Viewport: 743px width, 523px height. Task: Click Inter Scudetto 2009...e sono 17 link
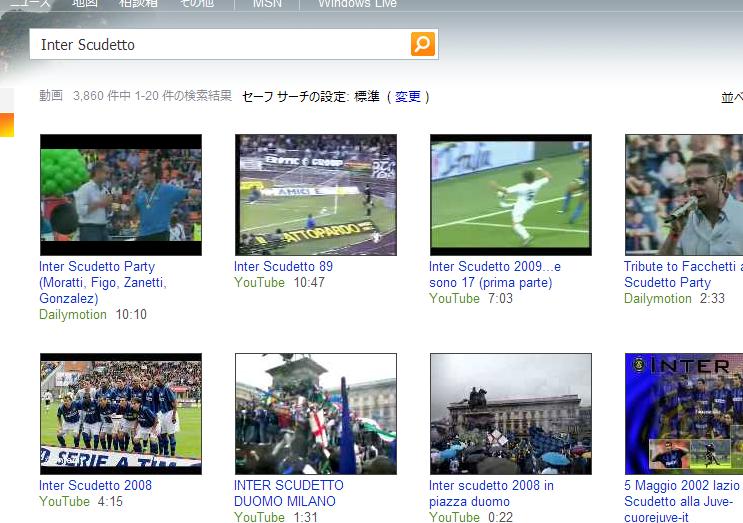coord(495,274)
